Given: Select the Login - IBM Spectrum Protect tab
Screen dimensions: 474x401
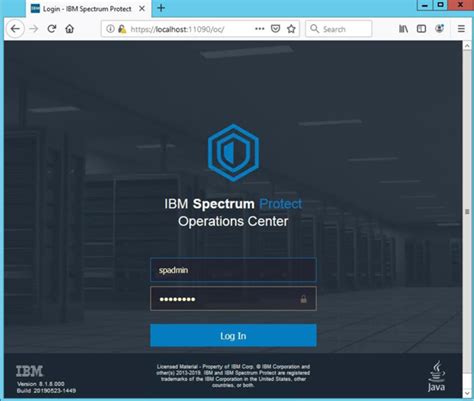Looking at the screenshot, I should pyautogui.click(x=88, y=9).
